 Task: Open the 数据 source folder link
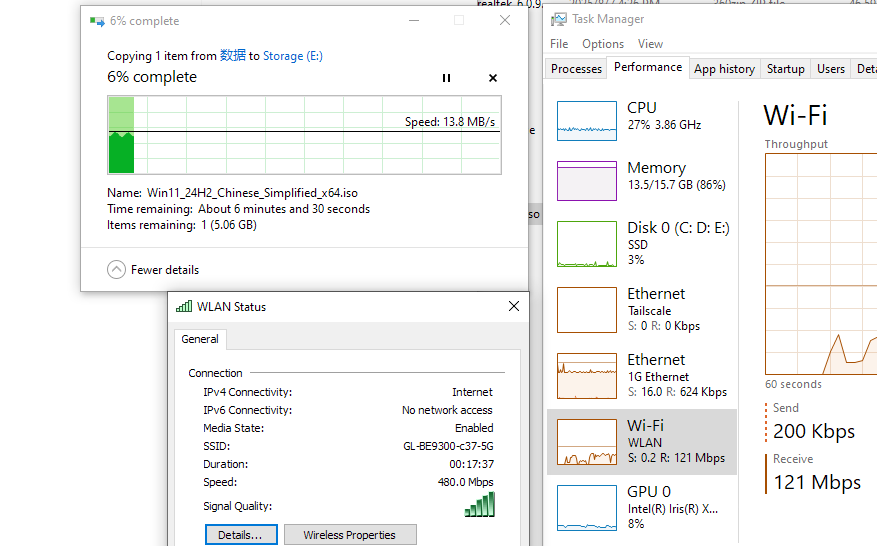[232, 56]
